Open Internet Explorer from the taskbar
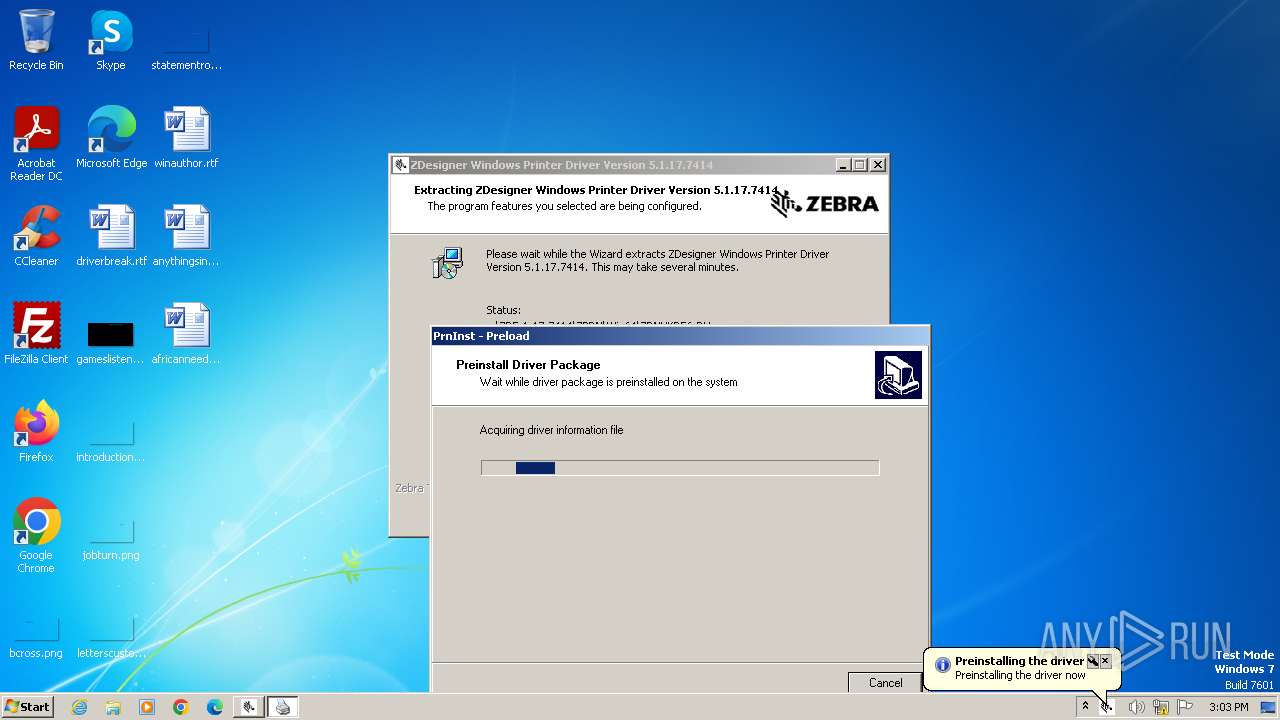This screenshot has width=1280, height=720. click(79, 707)
